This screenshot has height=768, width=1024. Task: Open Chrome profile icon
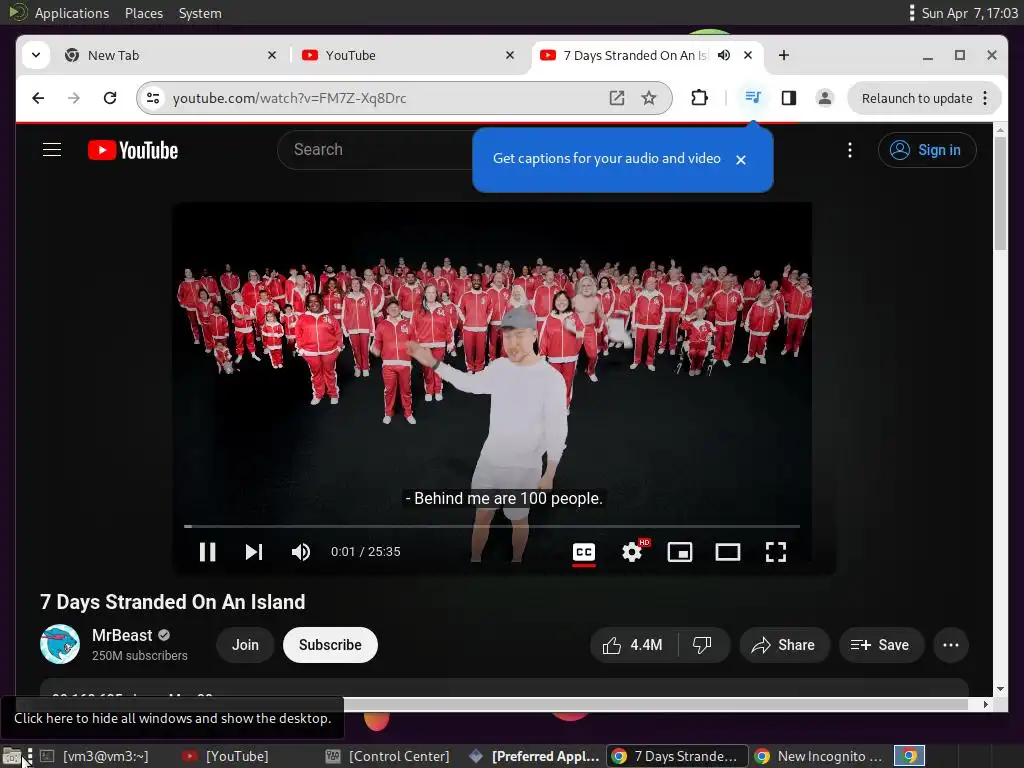tap(825, 98)
